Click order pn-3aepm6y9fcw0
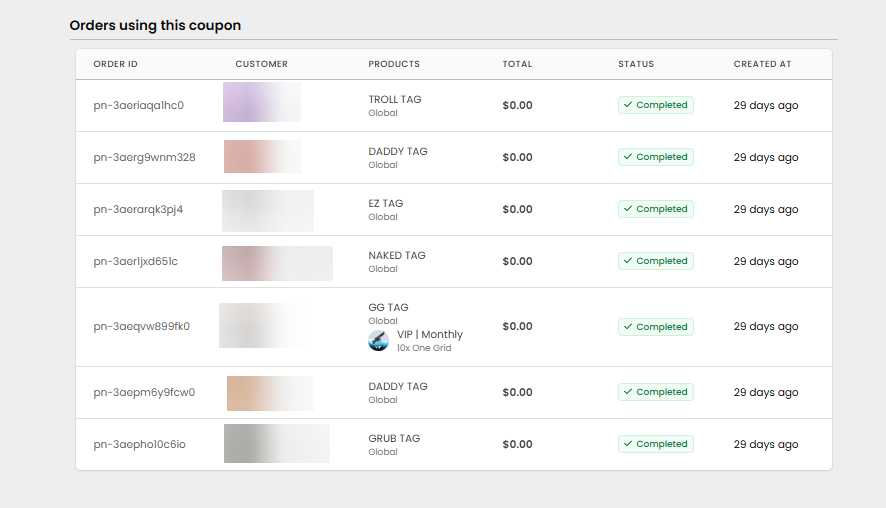The width and height of the screenshot is (886, 508). tap(144, 392)
